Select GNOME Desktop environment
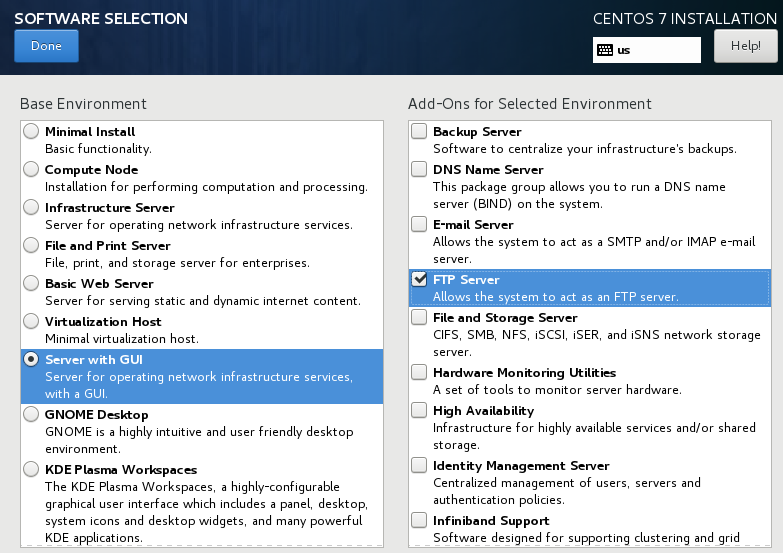The image size is (783, 553). (32, 414)
